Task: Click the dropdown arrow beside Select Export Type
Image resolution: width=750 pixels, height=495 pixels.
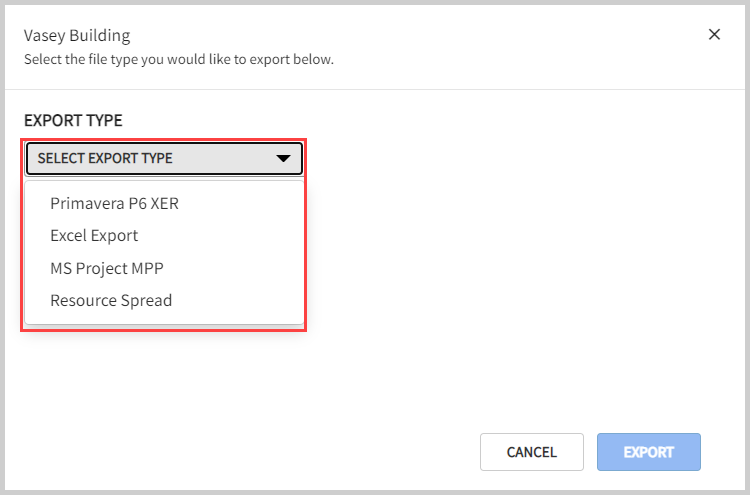Action: (283, 158)
